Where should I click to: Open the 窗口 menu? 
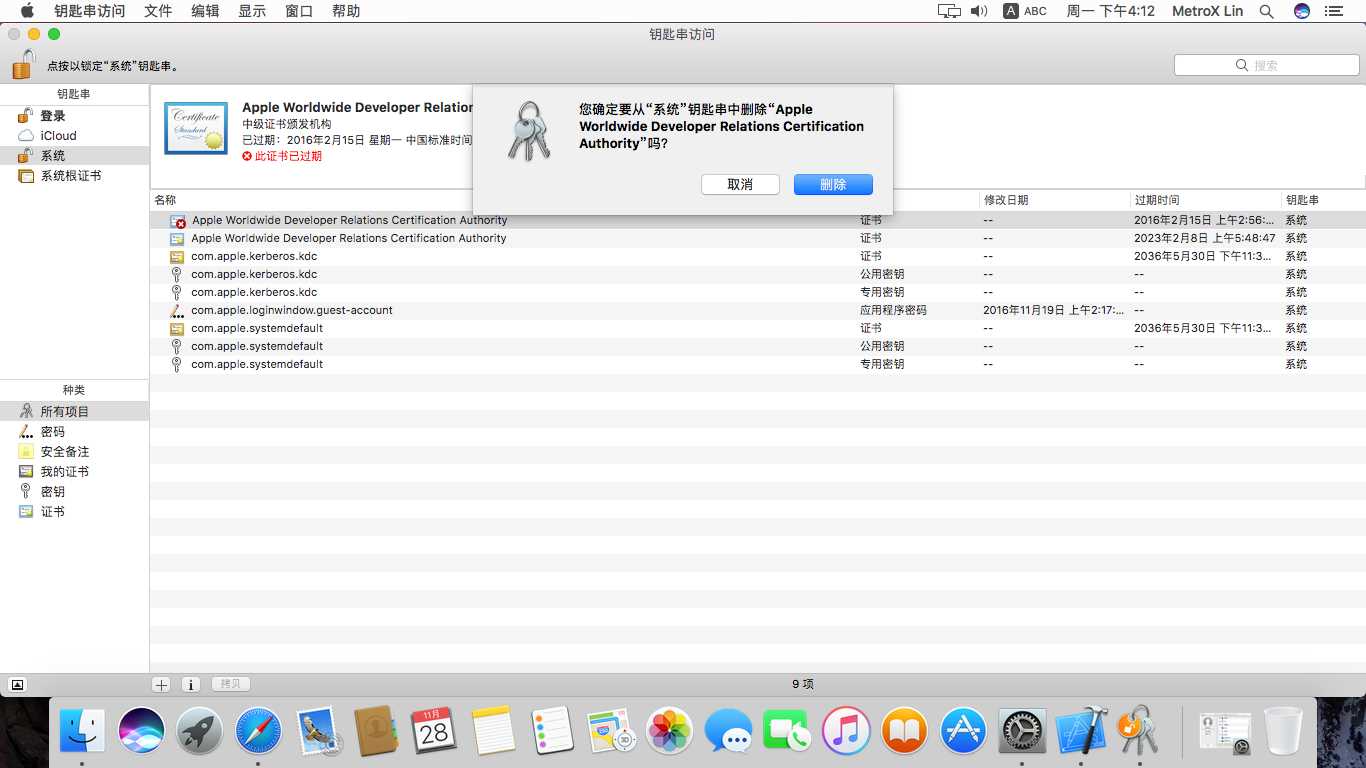(x=299, y=11)
